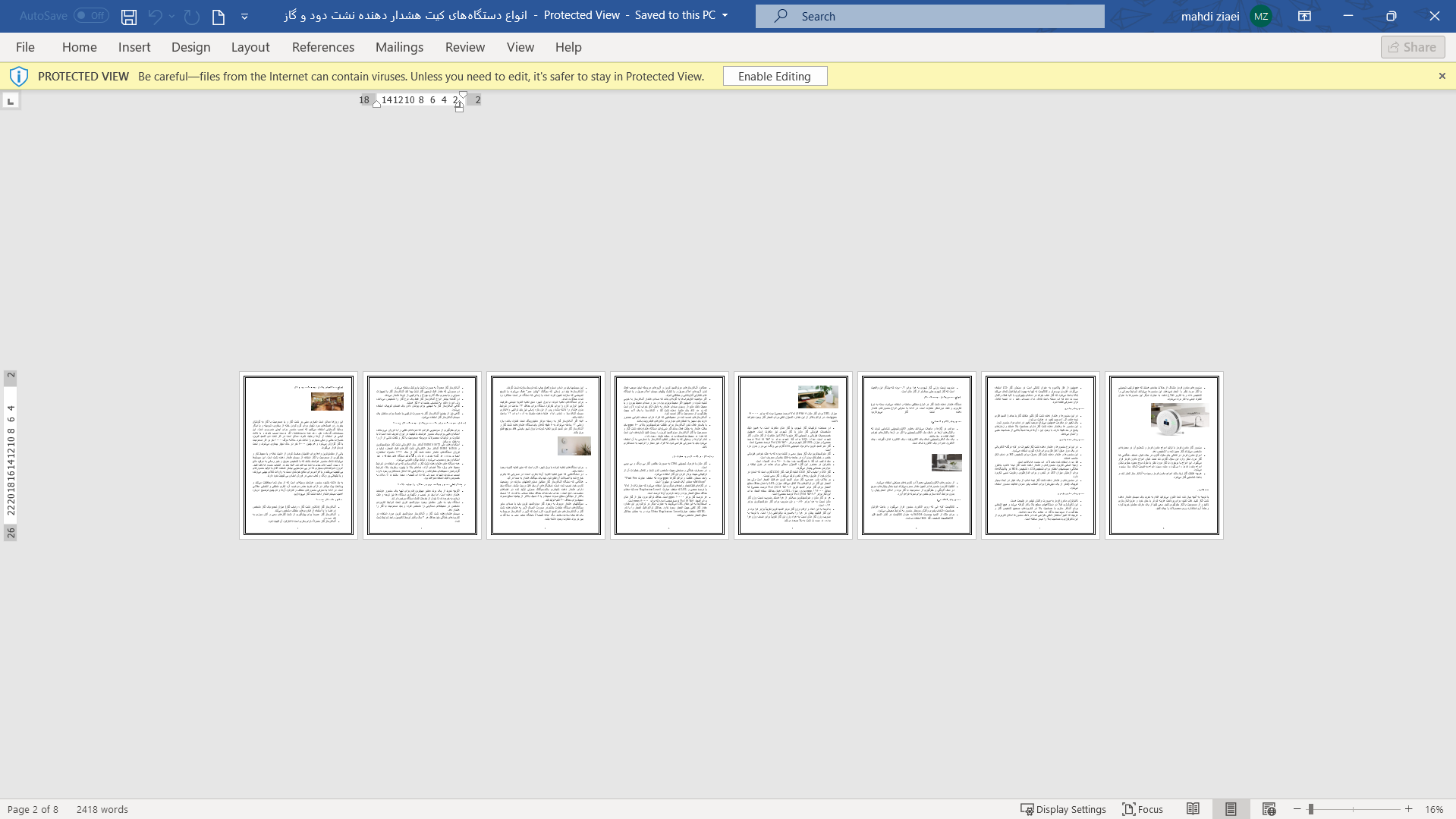Click the Share button
The height and width of the screenshot is (819, 1456).
1413,47
